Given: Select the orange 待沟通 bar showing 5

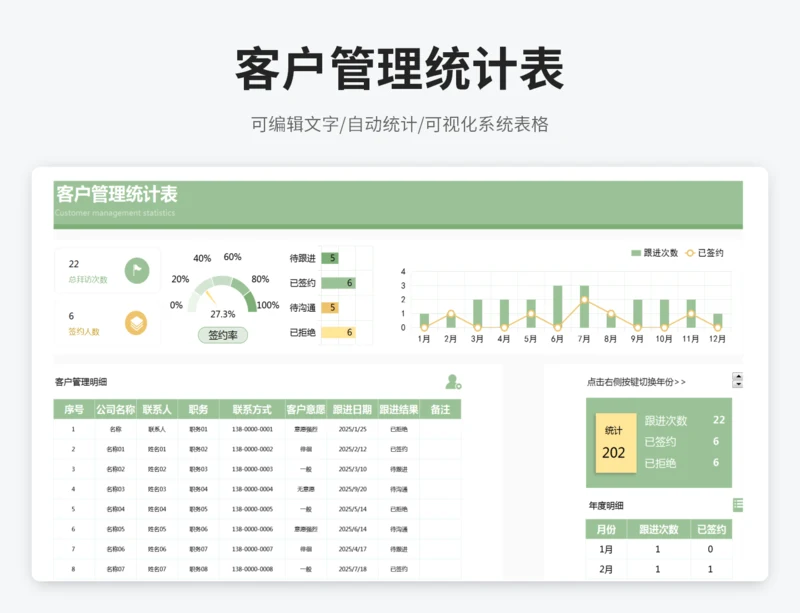Looking at the screenshot, I should [330, 308].
